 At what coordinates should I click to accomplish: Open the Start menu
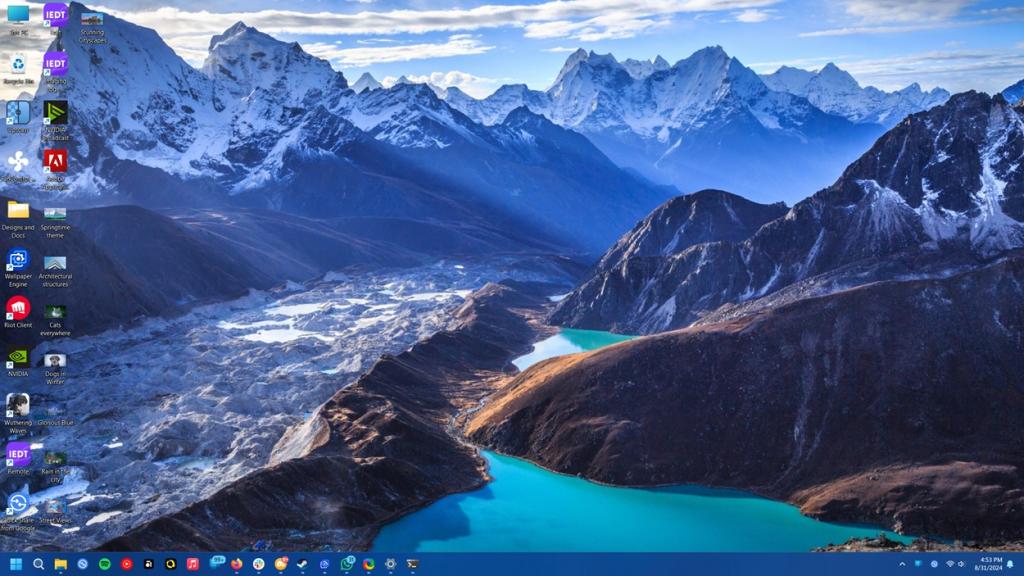click(16, 565)
